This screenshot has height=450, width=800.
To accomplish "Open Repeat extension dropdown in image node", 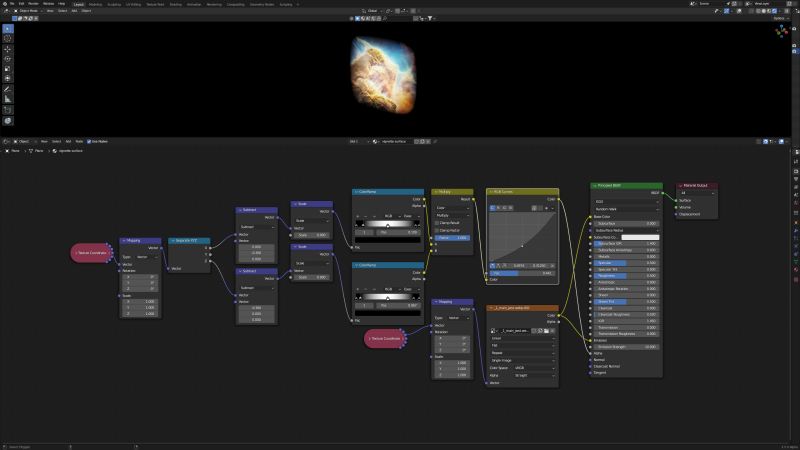I will (x=522, y=353).
